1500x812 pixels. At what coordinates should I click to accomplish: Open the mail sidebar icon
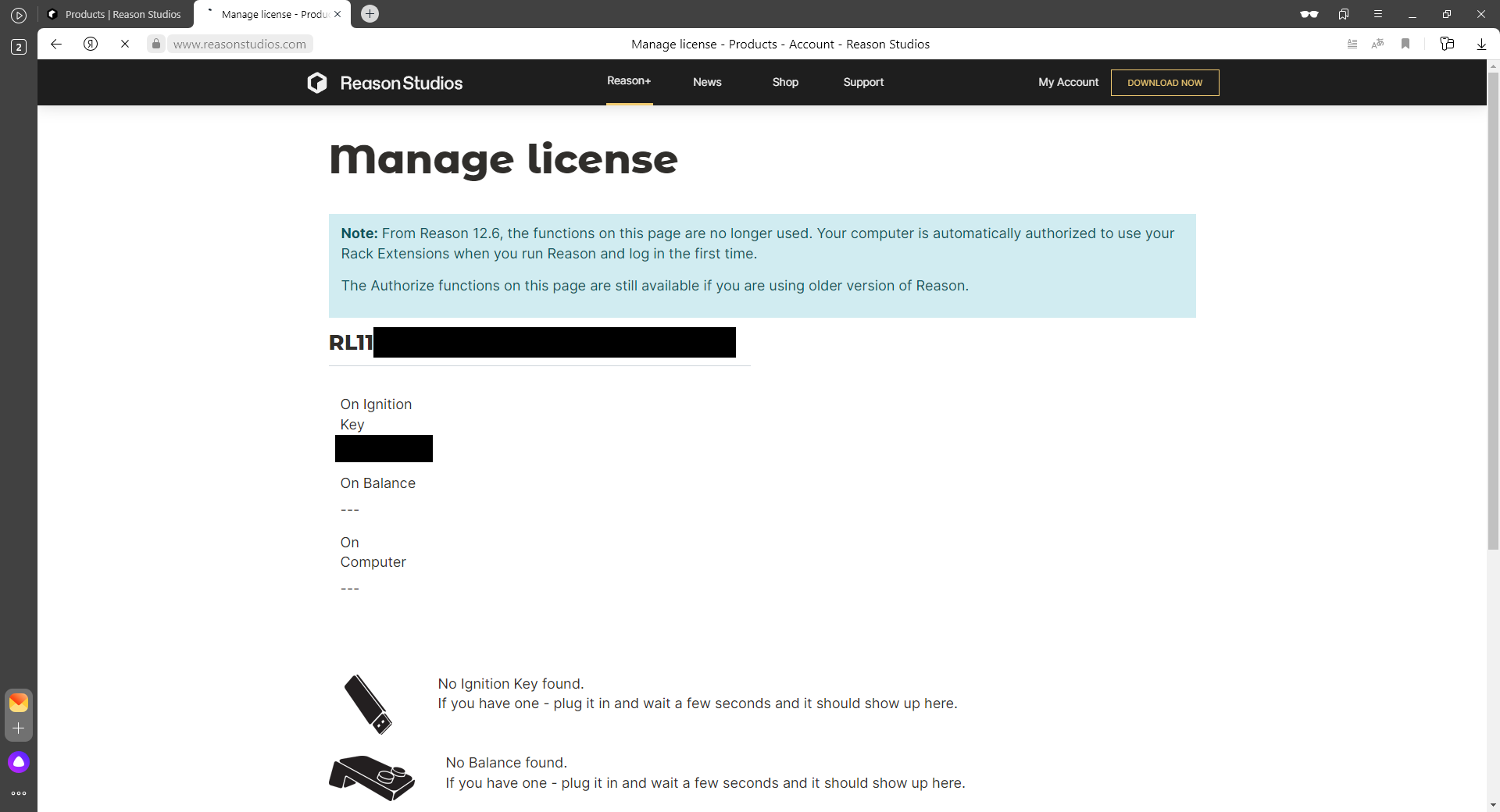19,703
